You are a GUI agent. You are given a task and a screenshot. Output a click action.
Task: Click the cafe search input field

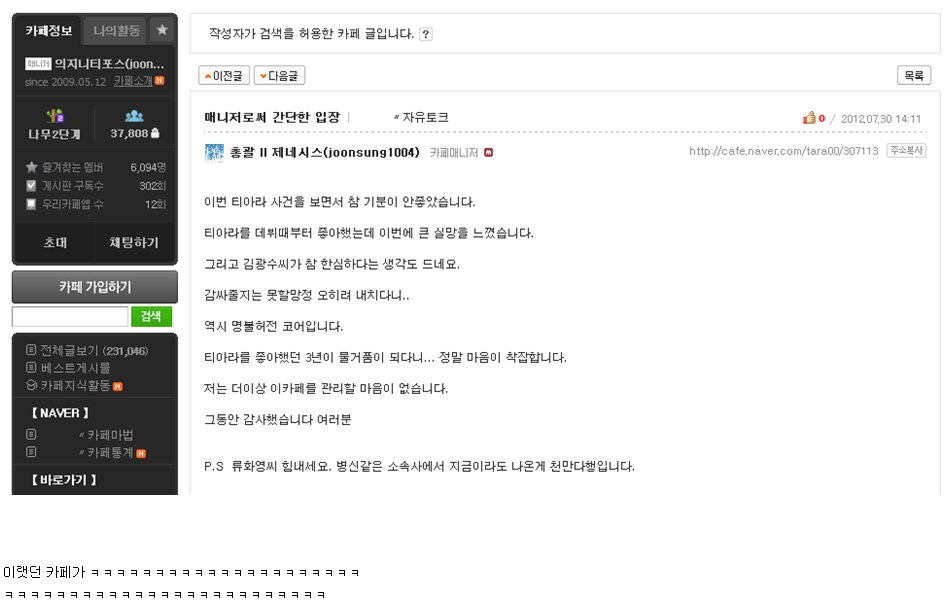coord(70,316)
